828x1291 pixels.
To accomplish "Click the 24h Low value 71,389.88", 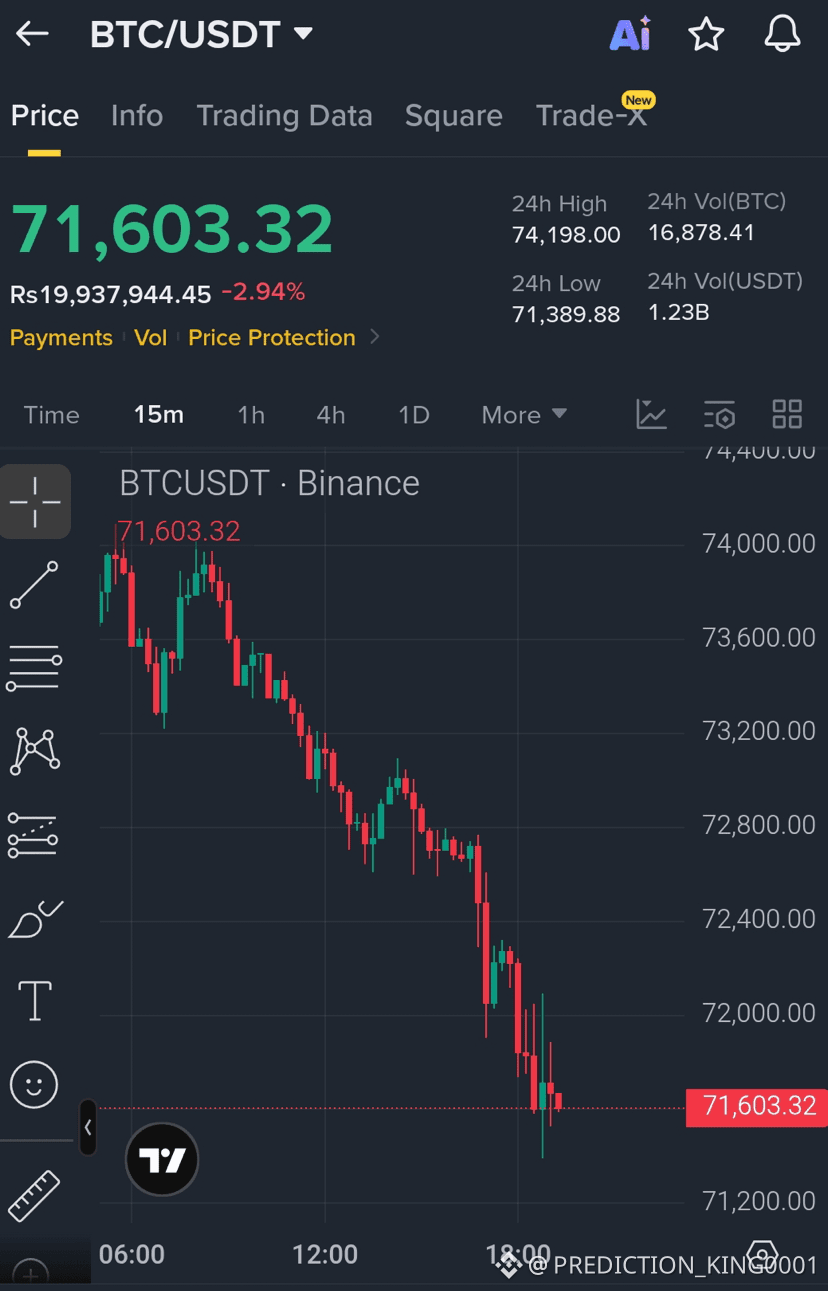I will [x=566, y=314].
